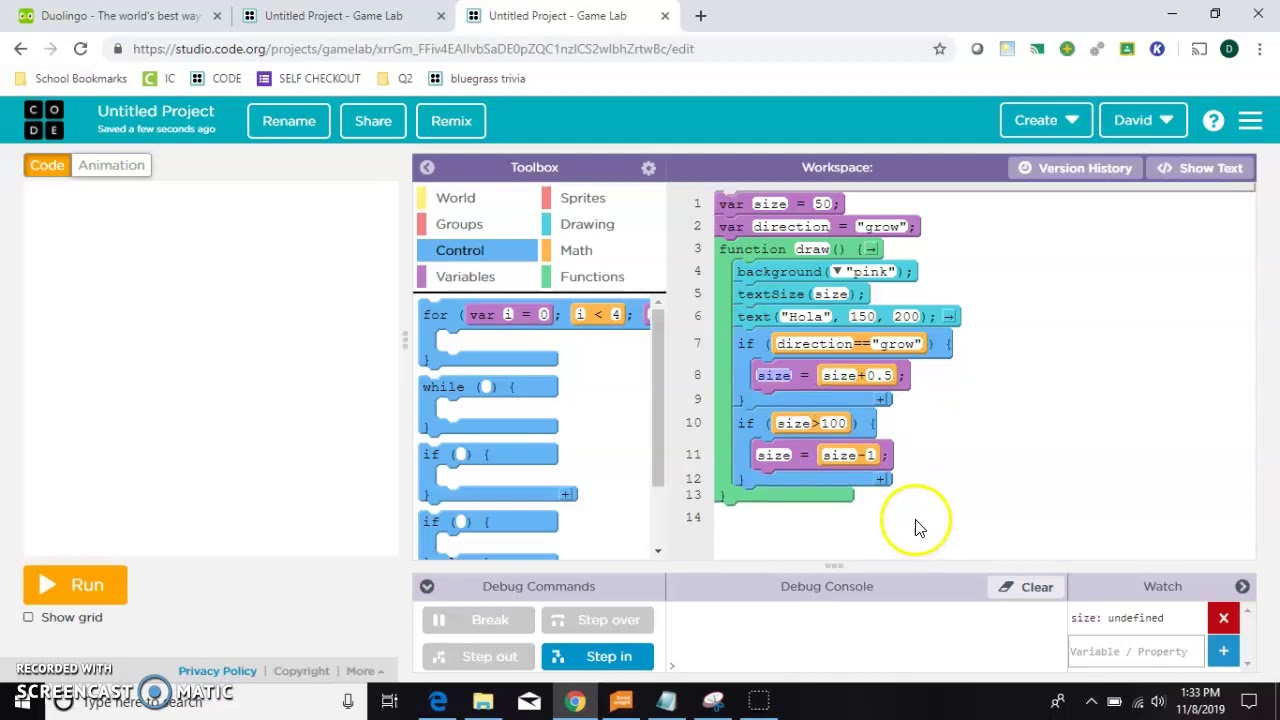The image size is (1280, 720).
Task: Click the K extension icon
Action: pyautogui.click(x=1157, y=49)
